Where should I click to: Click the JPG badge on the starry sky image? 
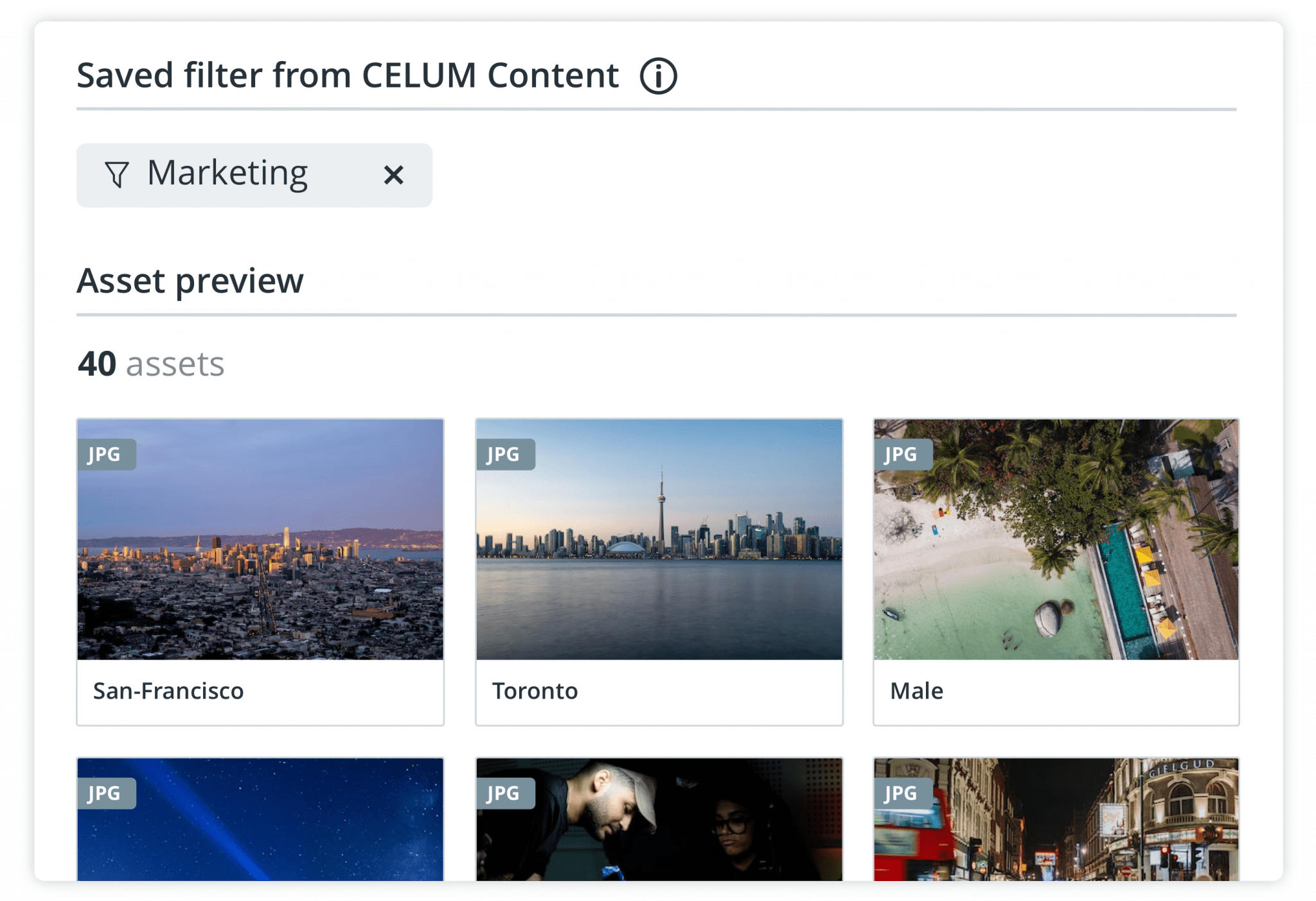click(107, 793)
